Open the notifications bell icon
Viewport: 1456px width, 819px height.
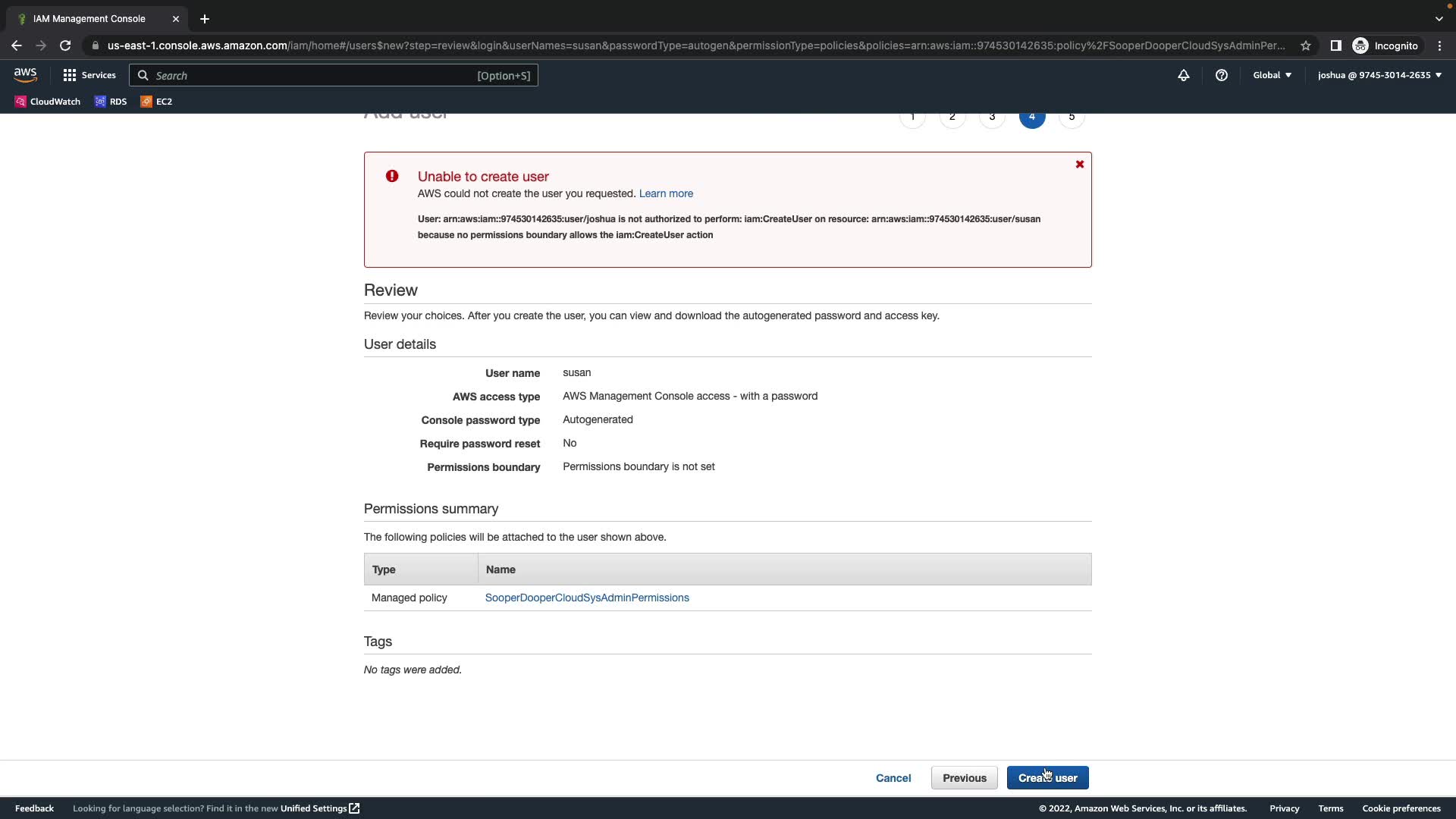pos(1183,75)
